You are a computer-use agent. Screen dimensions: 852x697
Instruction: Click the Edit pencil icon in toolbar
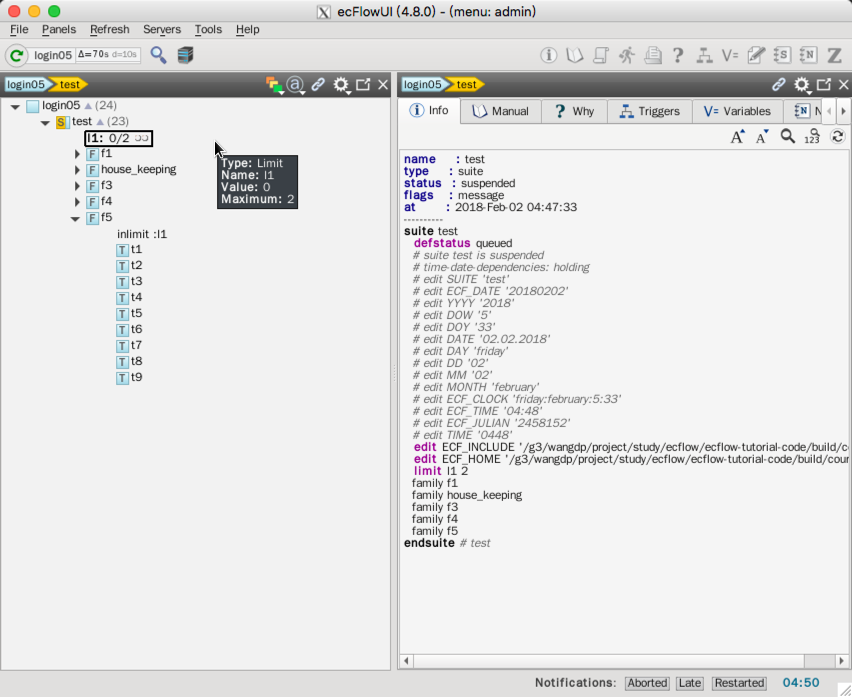756,55
